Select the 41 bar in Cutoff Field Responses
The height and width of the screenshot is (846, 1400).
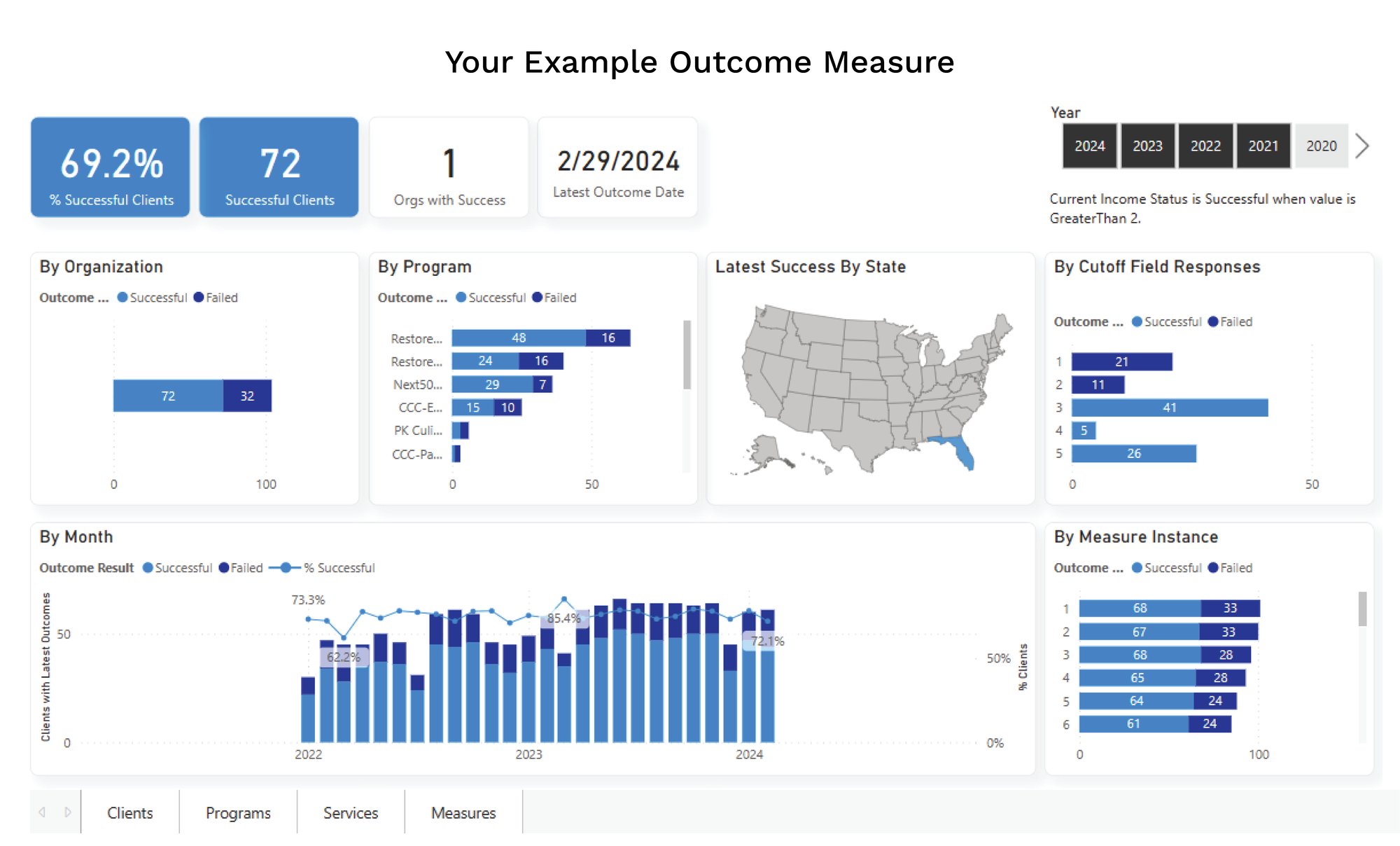pos(1168,407)
